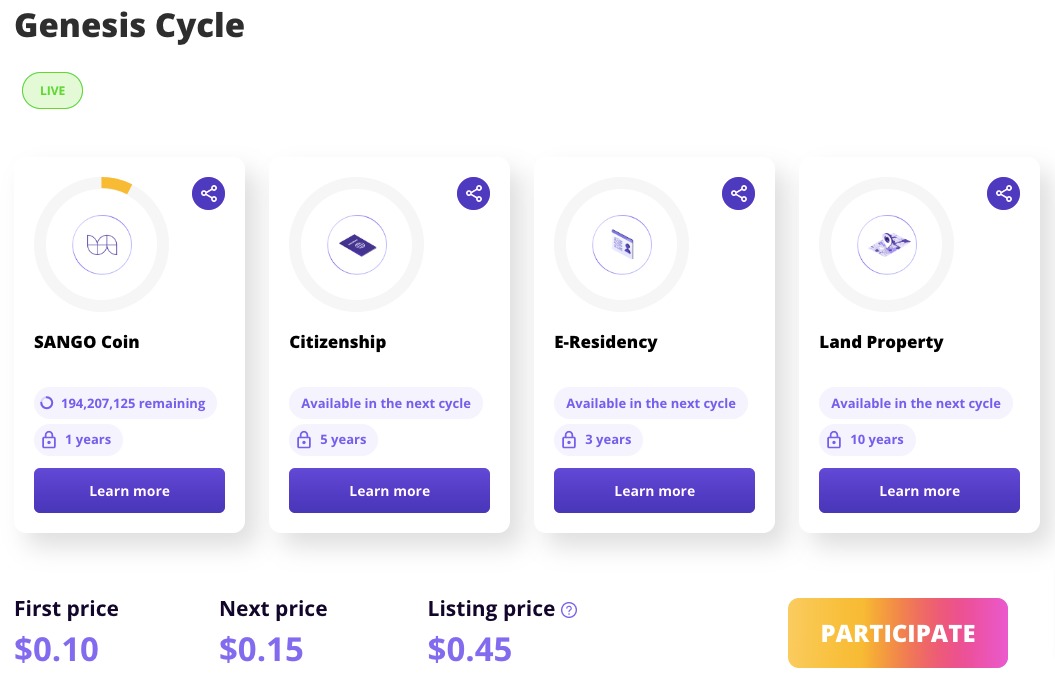This screenshot has width=1055, height=676.
Task: Click Learn more under Land Property
Action: point(919,491)
